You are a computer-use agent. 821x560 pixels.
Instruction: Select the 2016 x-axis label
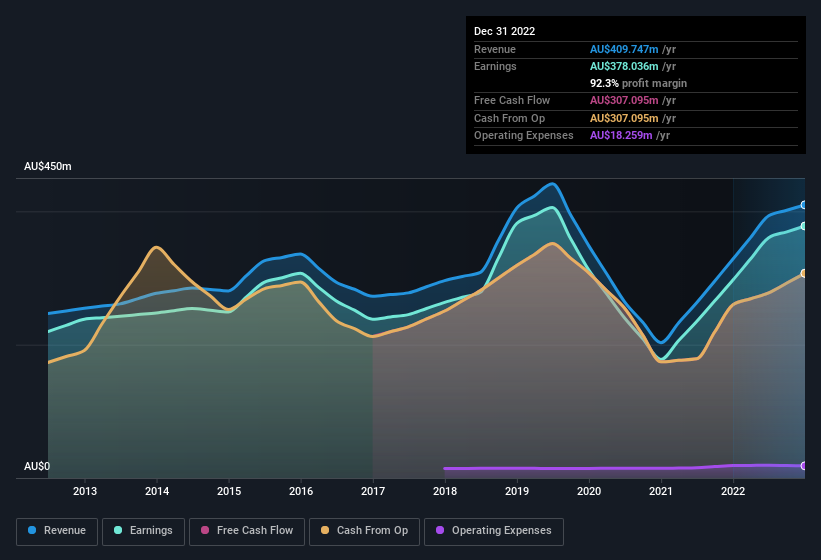tap(301, 491)
